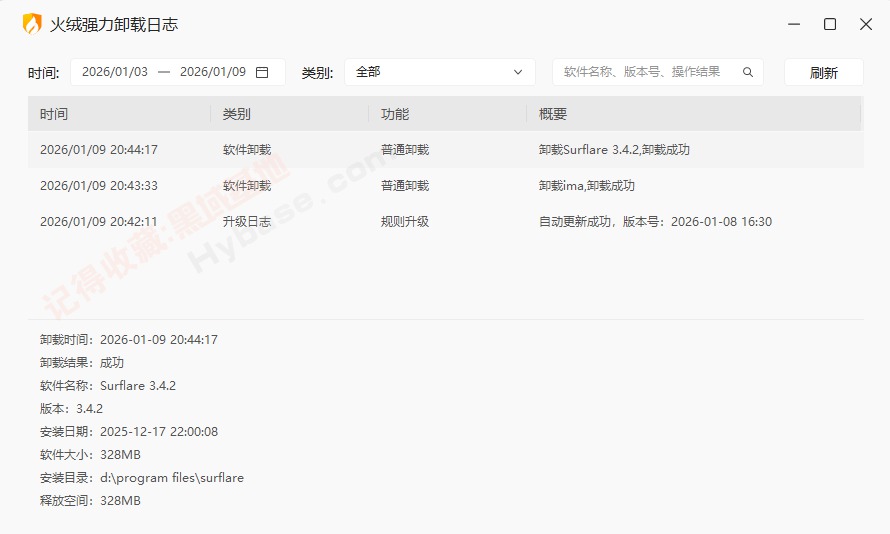Maximize the uninstall log window
The height and width of the screenshot is (534, 890).
[830, 24]
